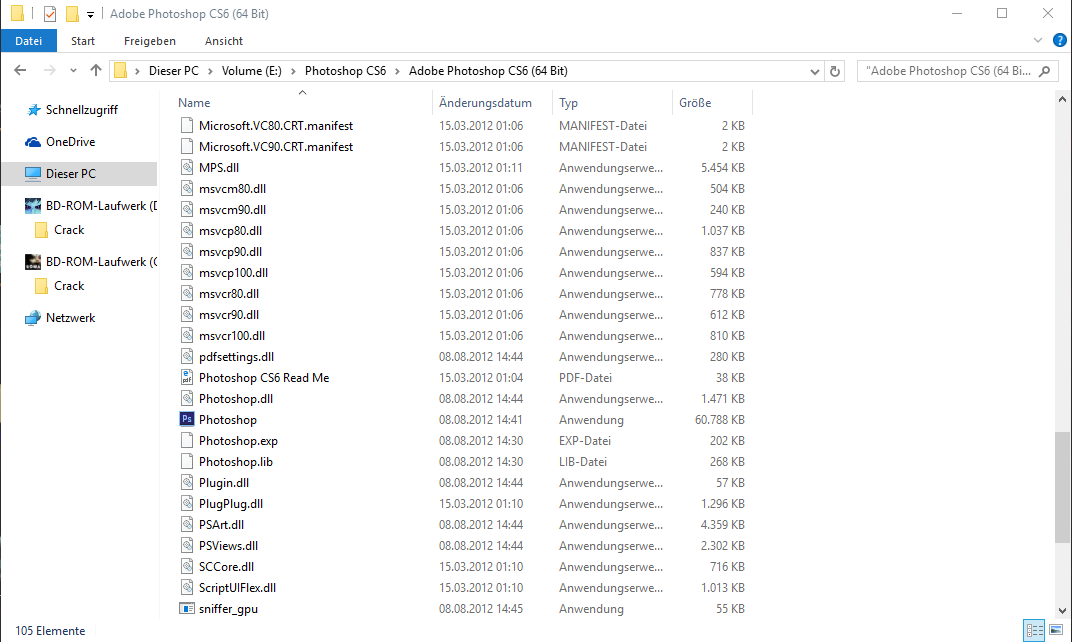This screenshot has height=642, width=1072.
Task: Open the Ansicht ribbon tab
Action: pos(224,41)
